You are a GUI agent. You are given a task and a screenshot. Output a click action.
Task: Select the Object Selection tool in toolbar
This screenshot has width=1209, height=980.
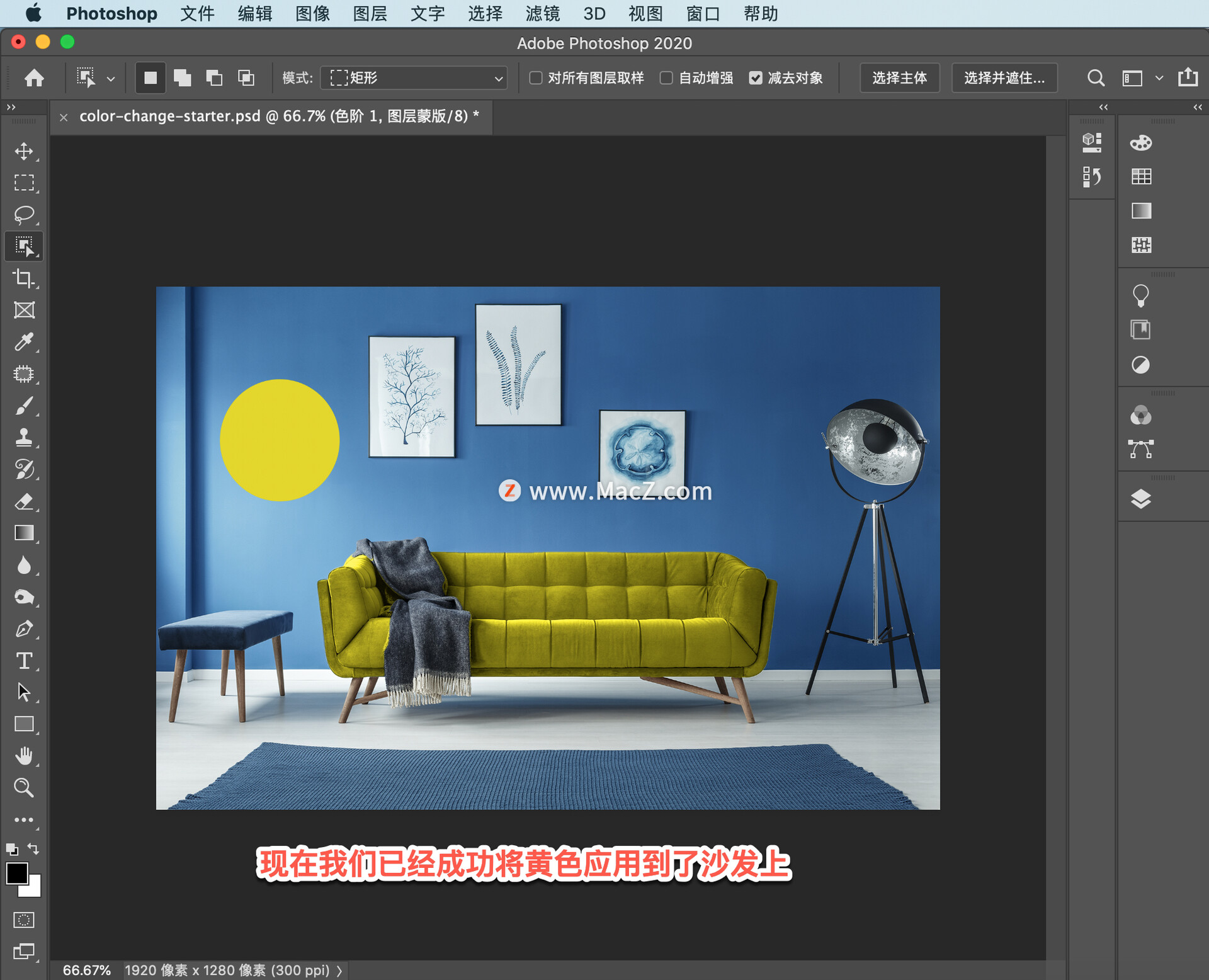24,246
